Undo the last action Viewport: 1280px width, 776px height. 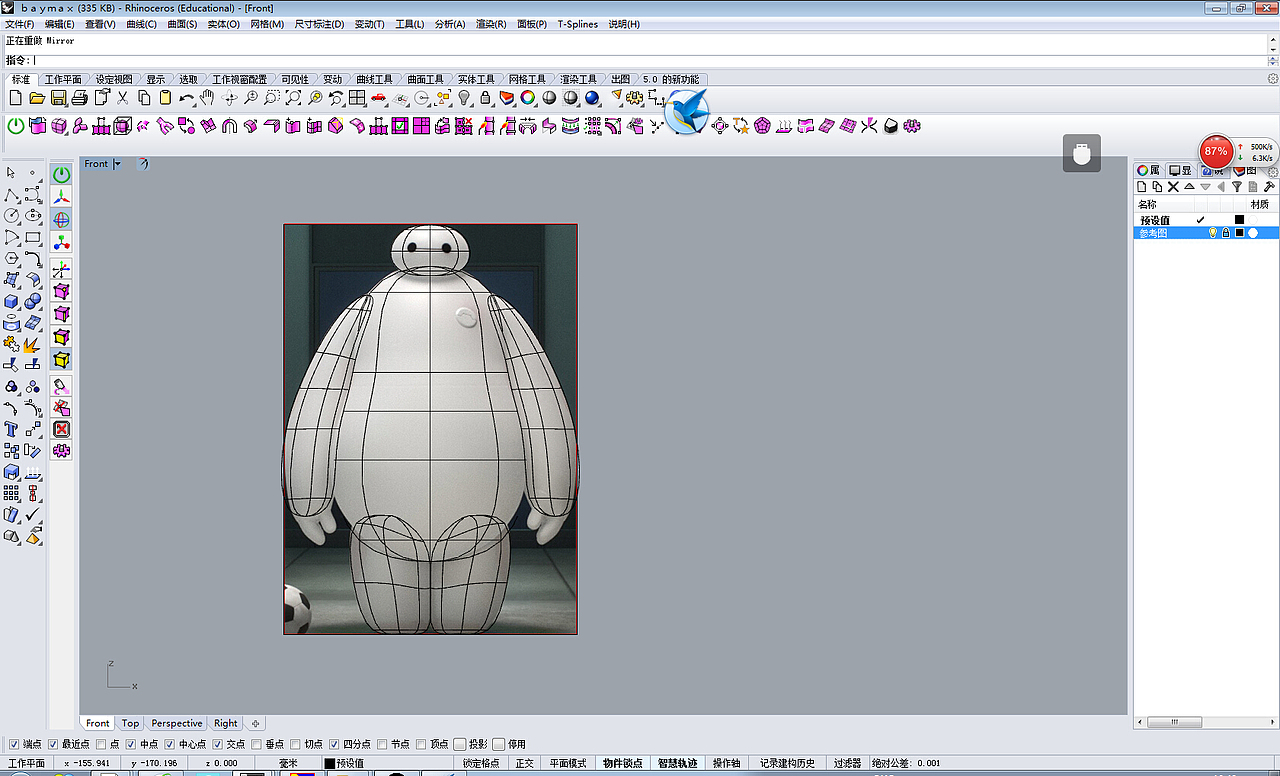[187, 98]
